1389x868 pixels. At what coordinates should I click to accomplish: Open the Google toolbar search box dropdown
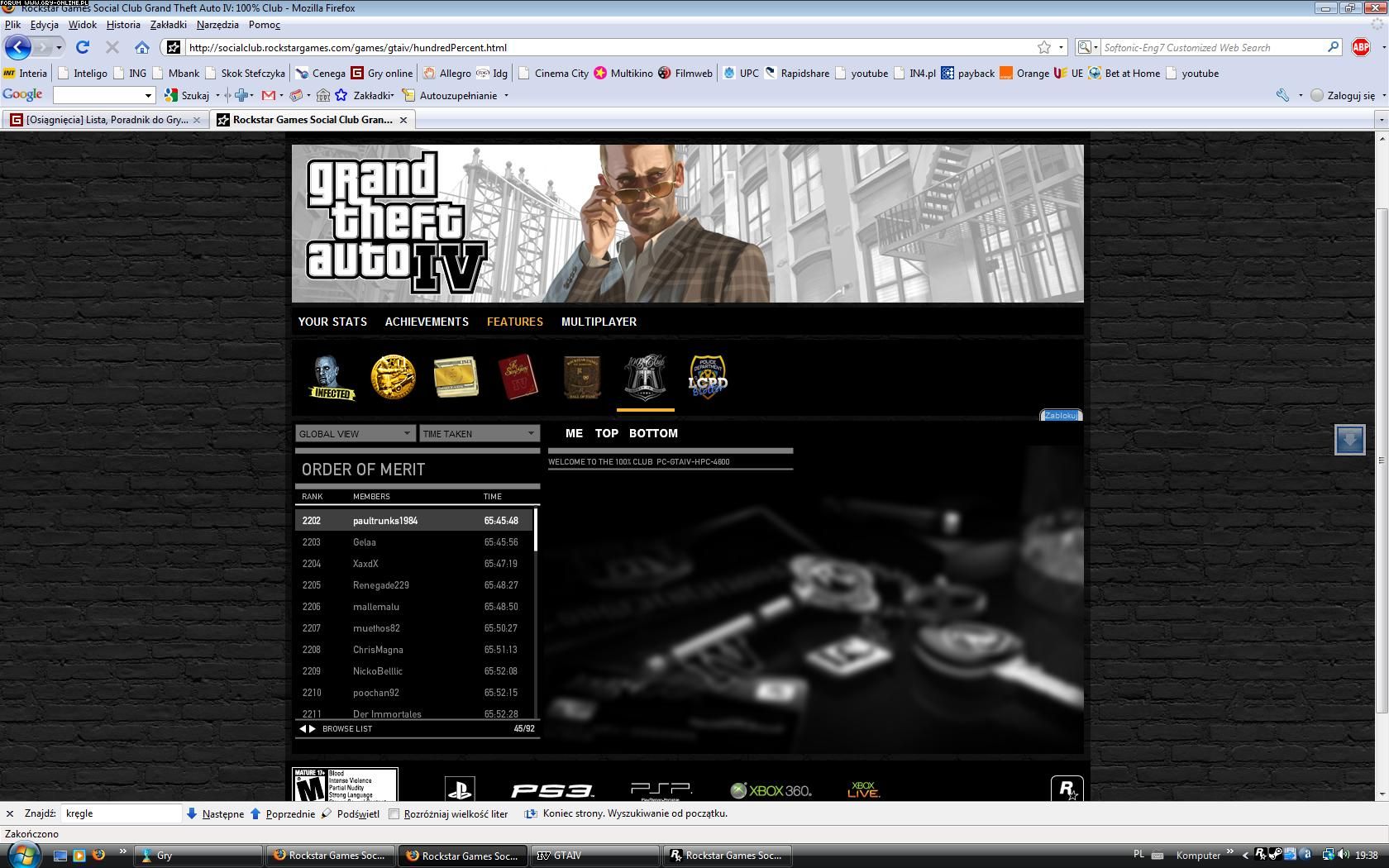pos(148,95)
